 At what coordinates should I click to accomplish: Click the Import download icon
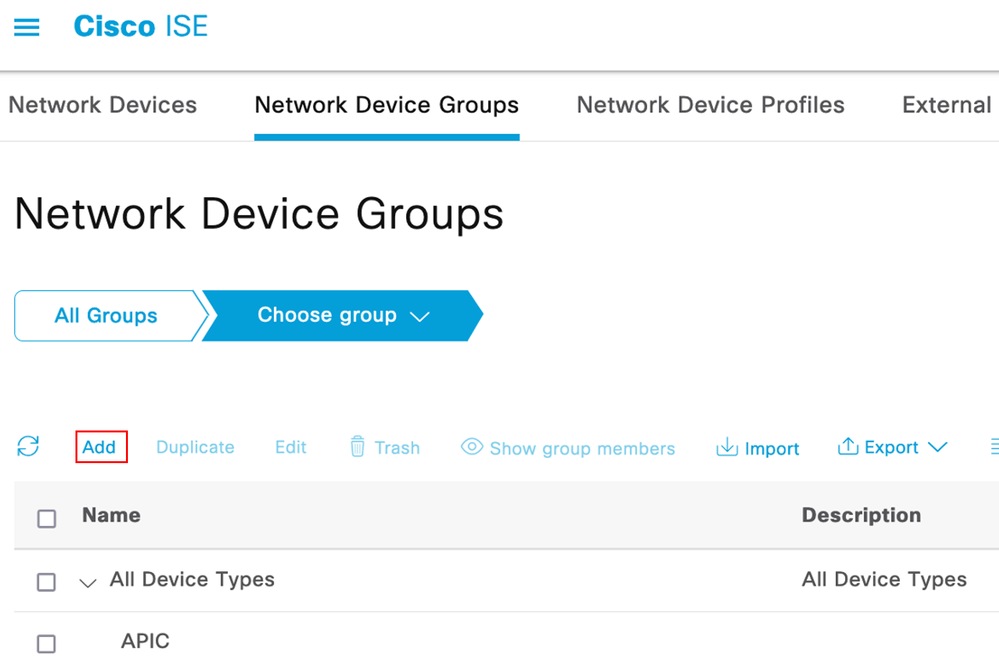(x=727, y=447)
